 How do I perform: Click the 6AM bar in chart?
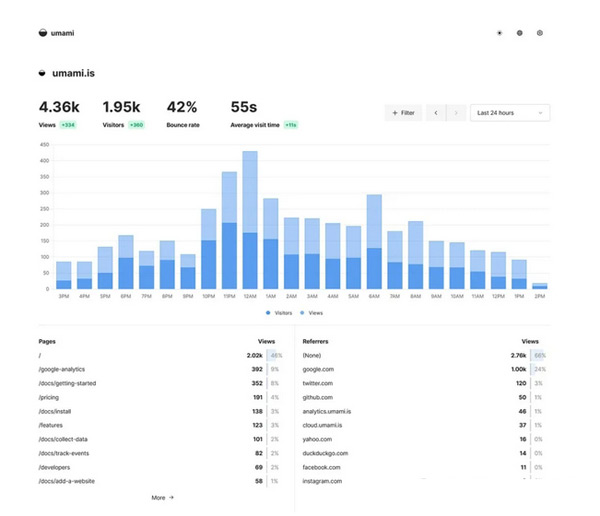[x=374, y=250]
